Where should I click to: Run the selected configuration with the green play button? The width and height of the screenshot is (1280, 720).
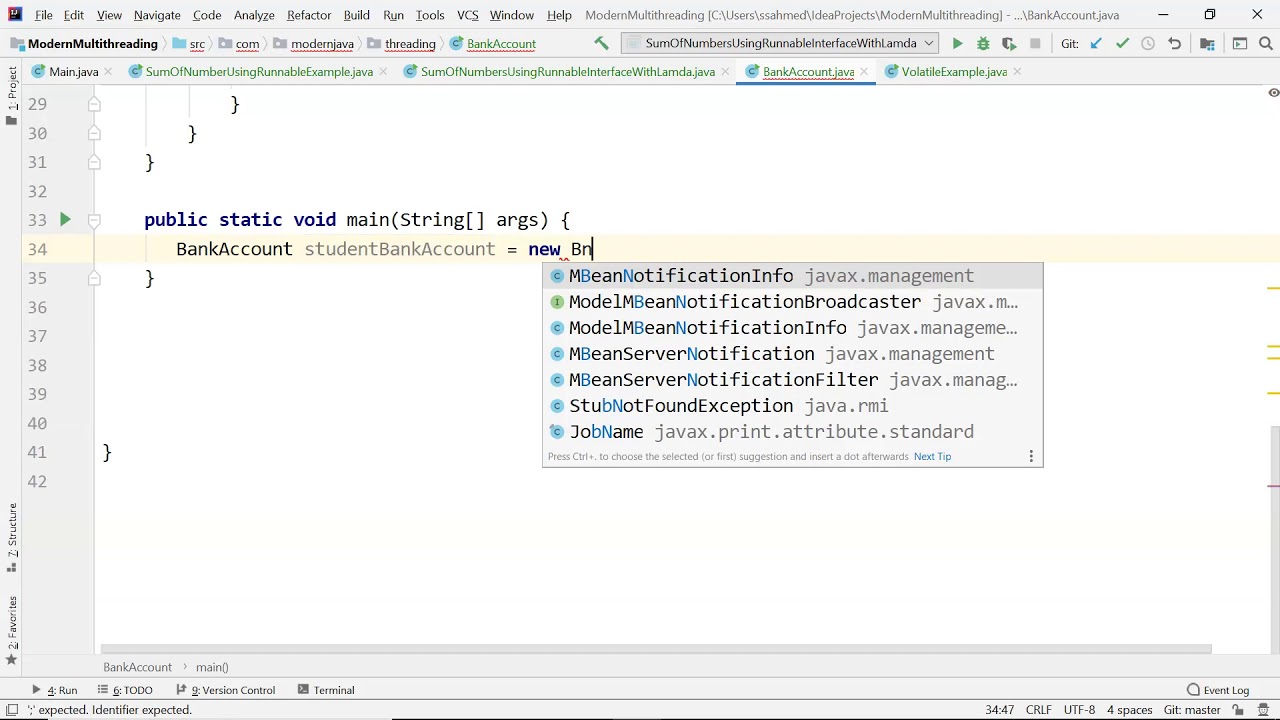click(x=957, y=44)
